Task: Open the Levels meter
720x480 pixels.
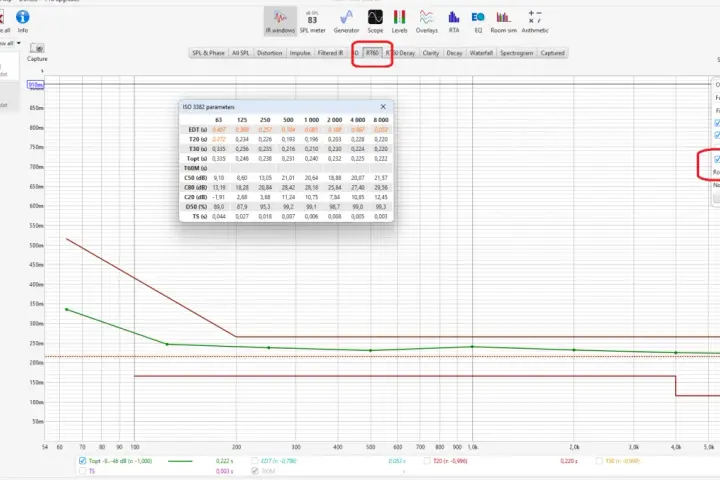Action: (x=399, y=21)
